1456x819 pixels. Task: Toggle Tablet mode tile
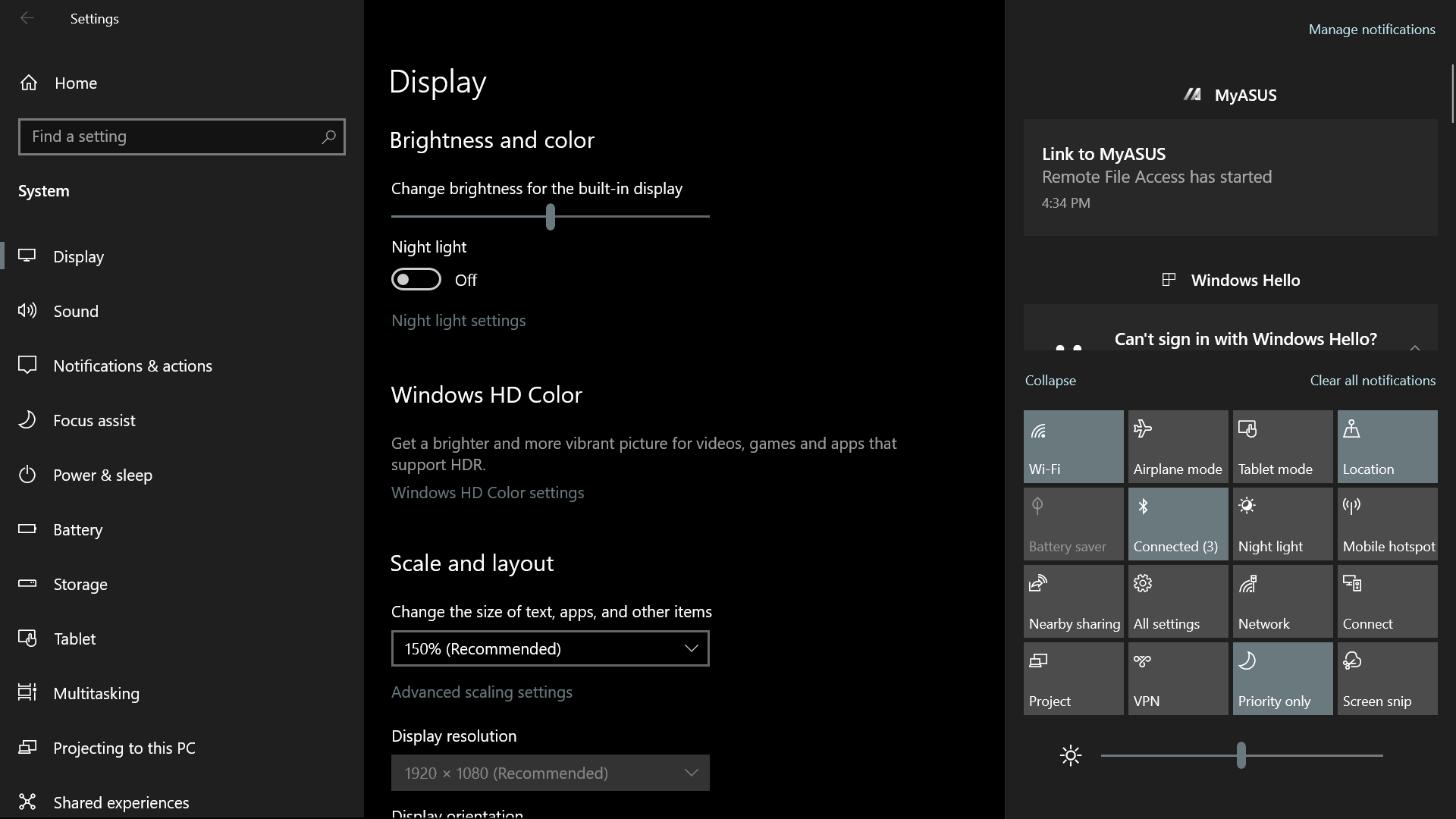1283,447
